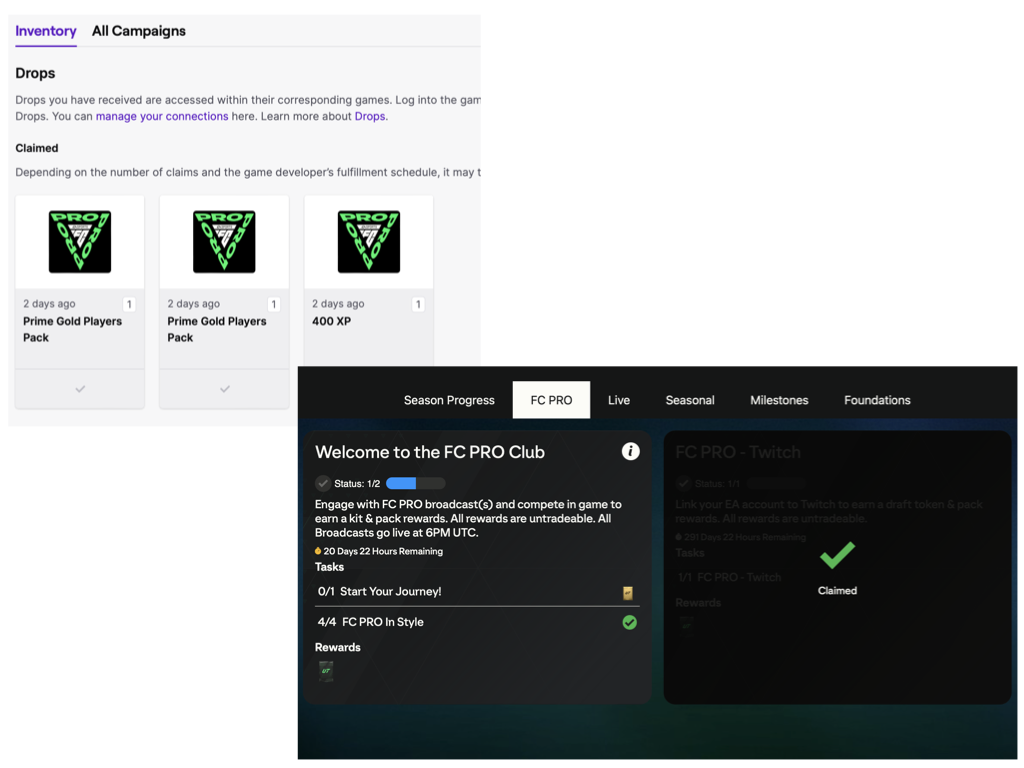This screenshot has width=1024, height=768.
Task: Click the 400 XP drop name
Action: [331, 321]
